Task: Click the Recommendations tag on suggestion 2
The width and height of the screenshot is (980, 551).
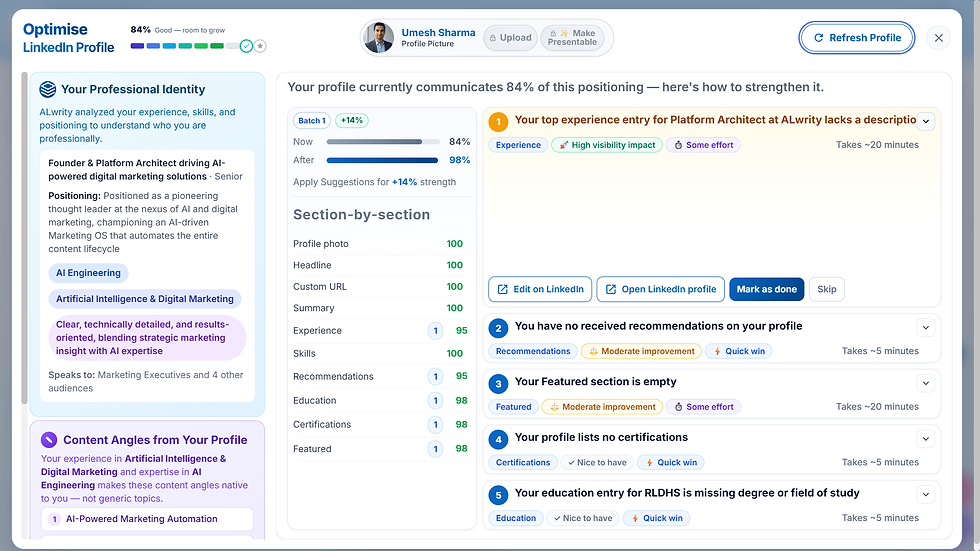Action: (x=532, y=351)
